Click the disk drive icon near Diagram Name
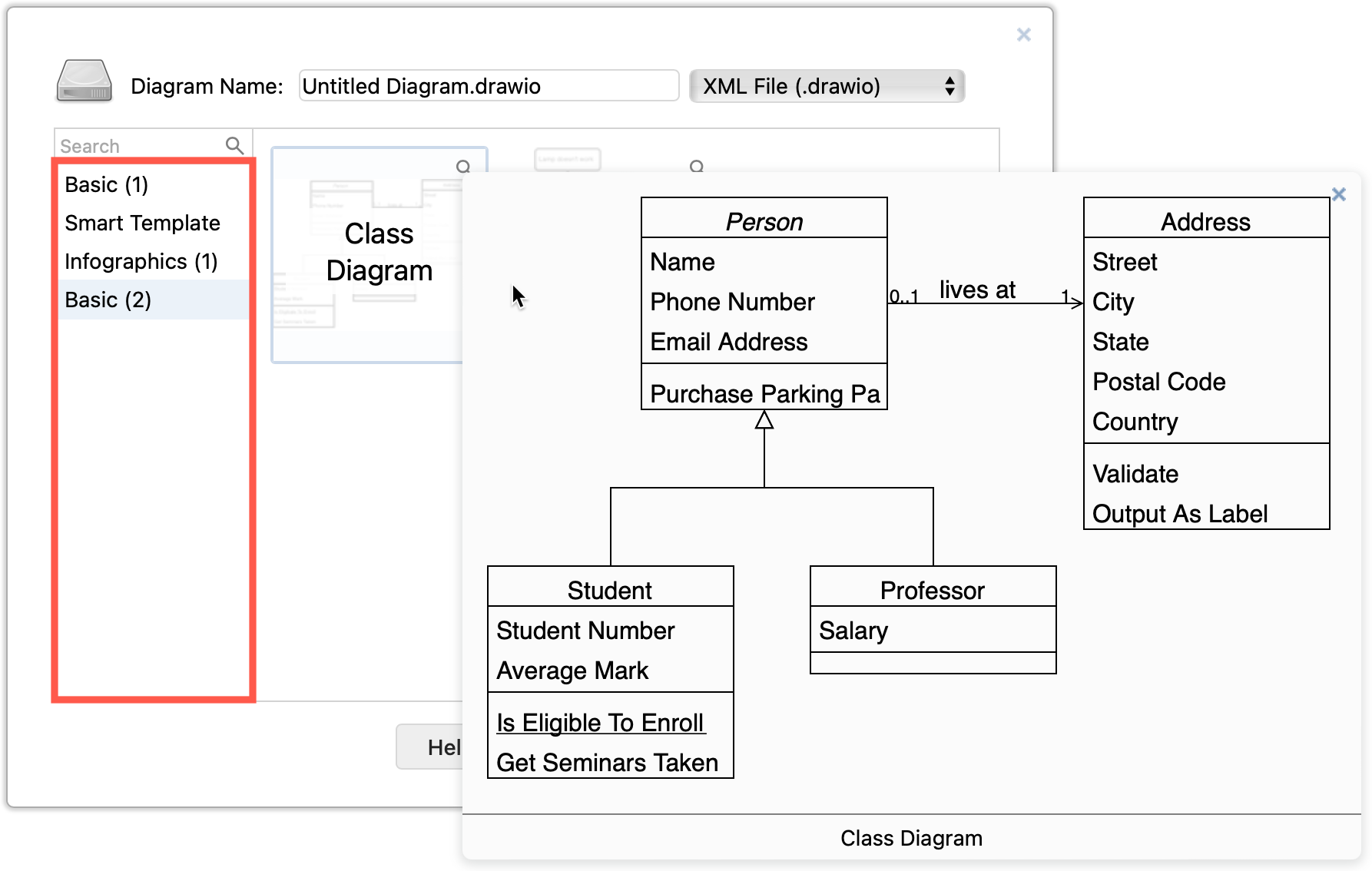 click(x=85, y=81)
